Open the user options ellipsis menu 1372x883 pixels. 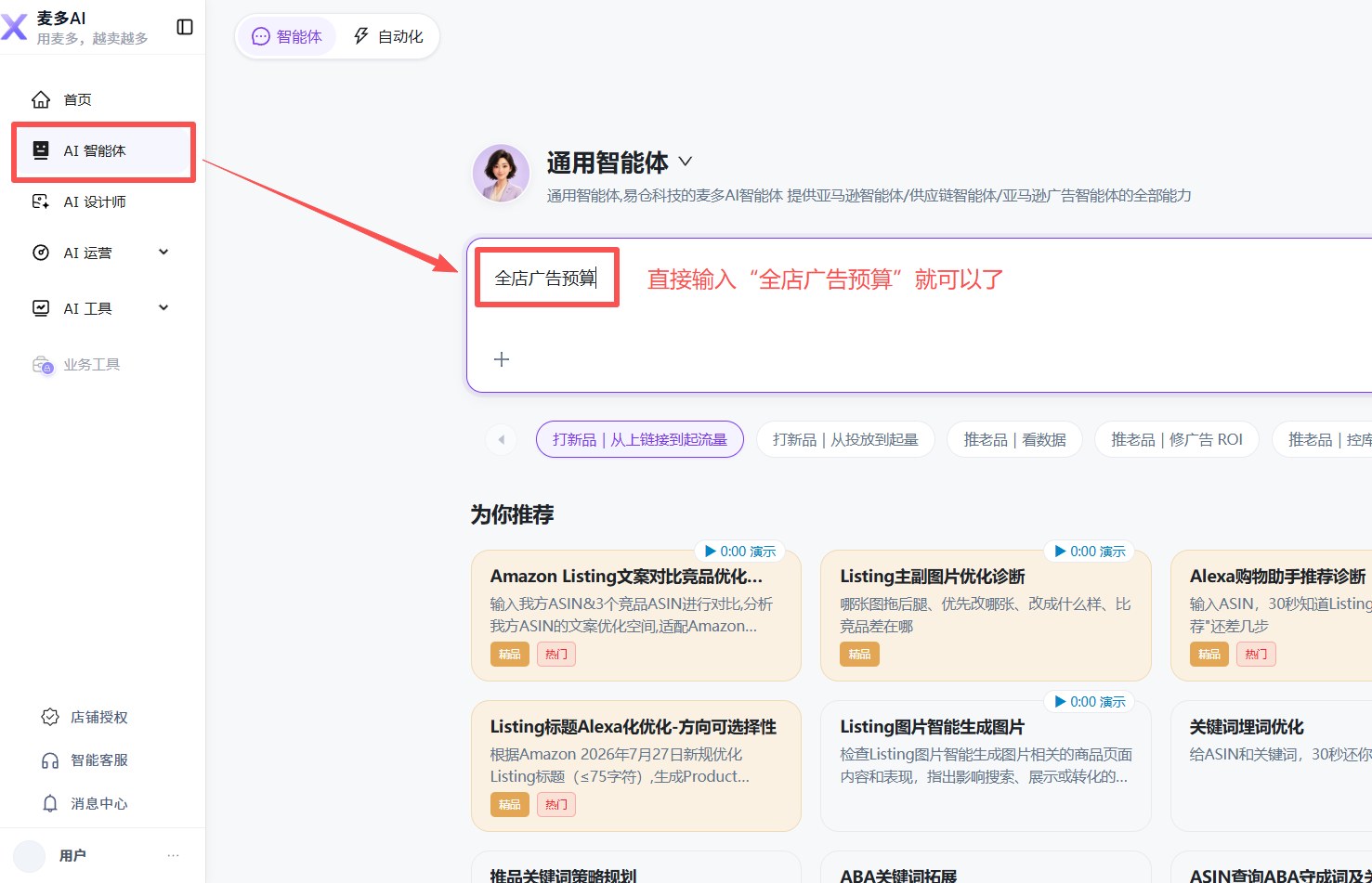tap(173, 855)
